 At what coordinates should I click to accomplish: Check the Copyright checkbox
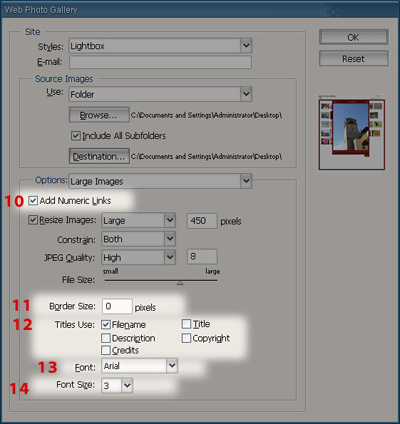186,338
